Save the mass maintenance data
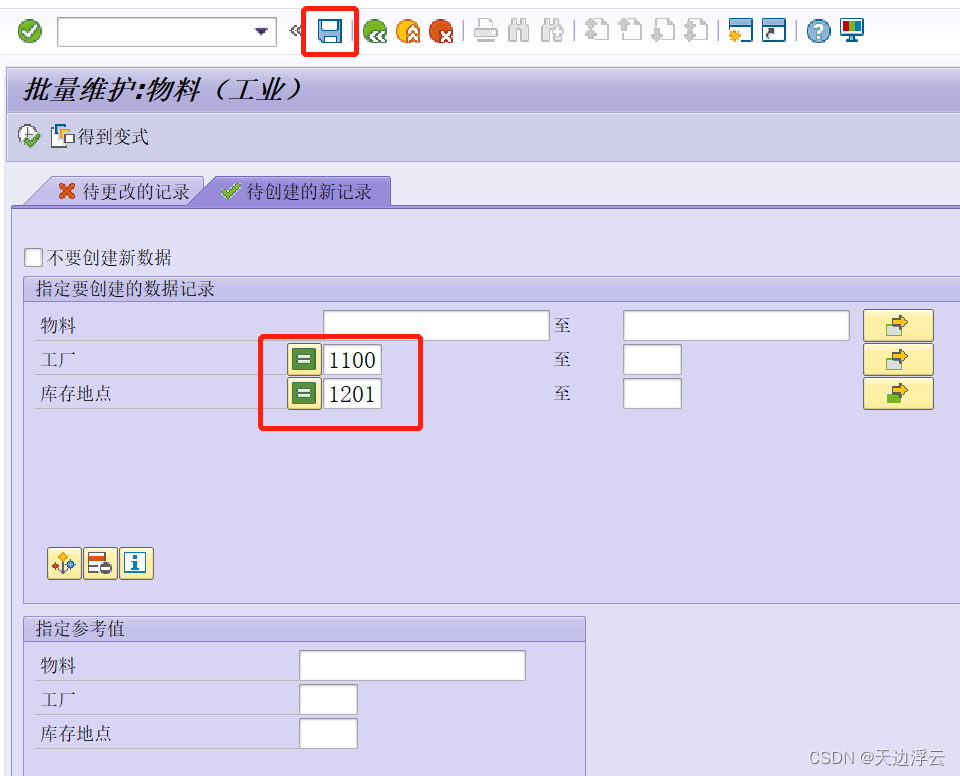This screenshot has height=776, width=960. click(330, 30)
